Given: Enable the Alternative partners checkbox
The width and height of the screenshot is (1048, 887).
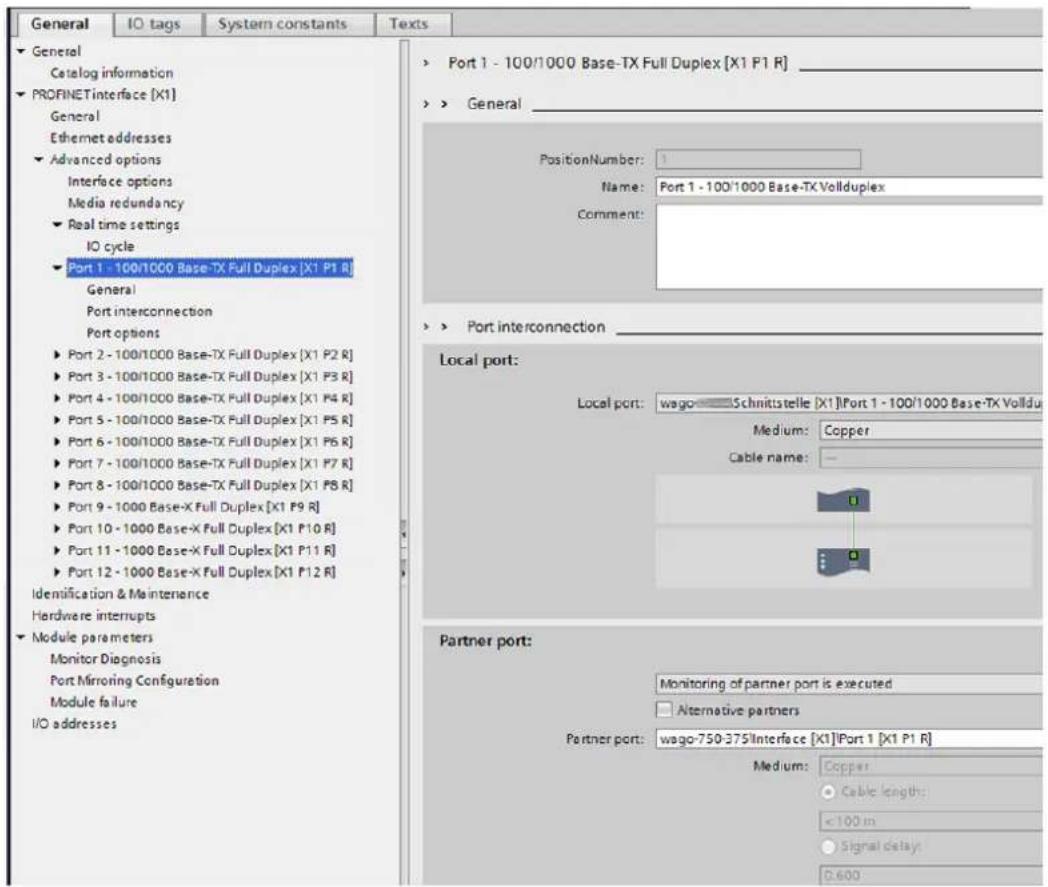Looking at the screenshot, I should click(664, 710).
